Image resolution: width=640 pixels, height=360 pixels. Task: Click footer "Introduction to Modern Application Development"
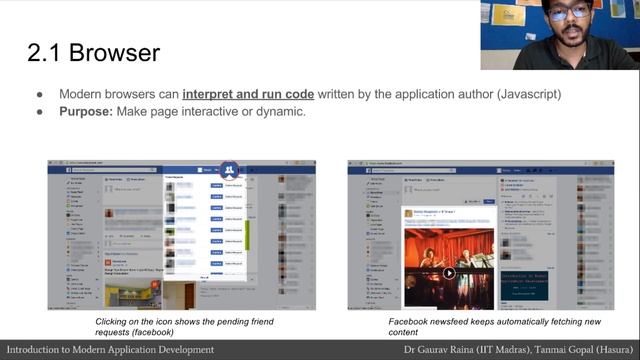coord(110,350)
